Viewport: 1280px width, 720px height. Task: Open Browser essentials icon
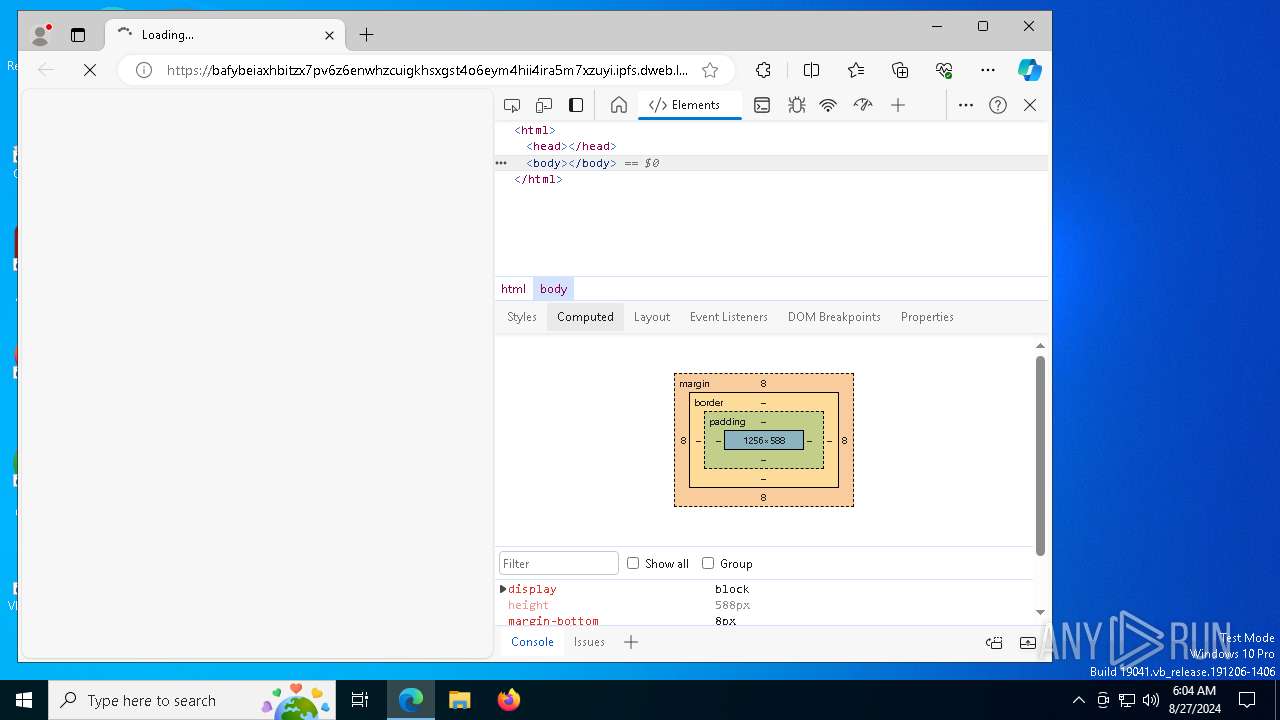point(944,70)
